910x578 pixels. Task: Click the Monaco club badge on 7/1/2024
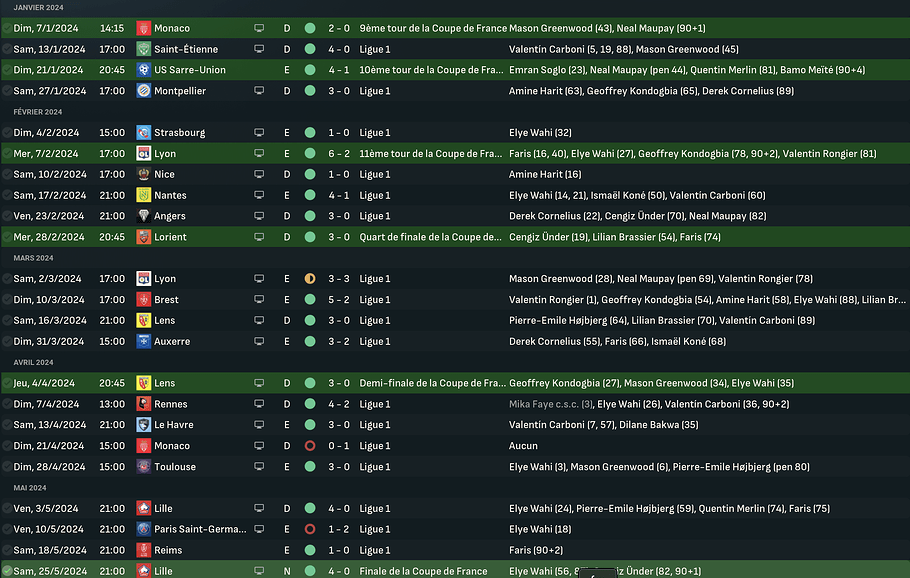click(143, 28)
